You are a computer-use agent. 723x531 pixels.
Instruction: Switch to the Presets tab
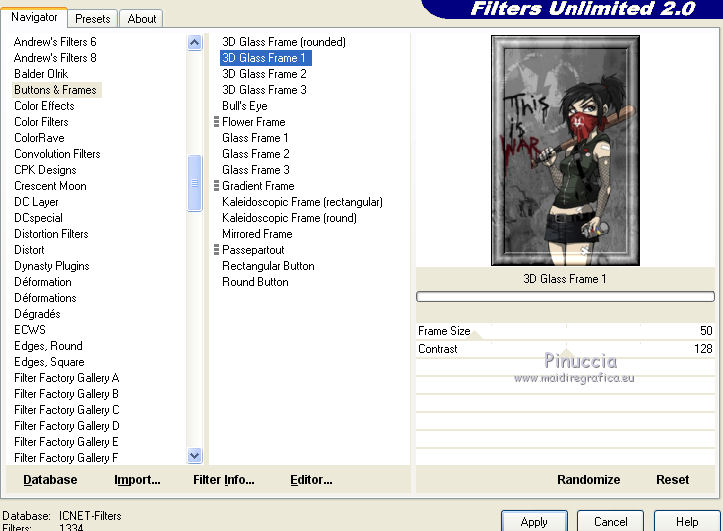(93, 19)
